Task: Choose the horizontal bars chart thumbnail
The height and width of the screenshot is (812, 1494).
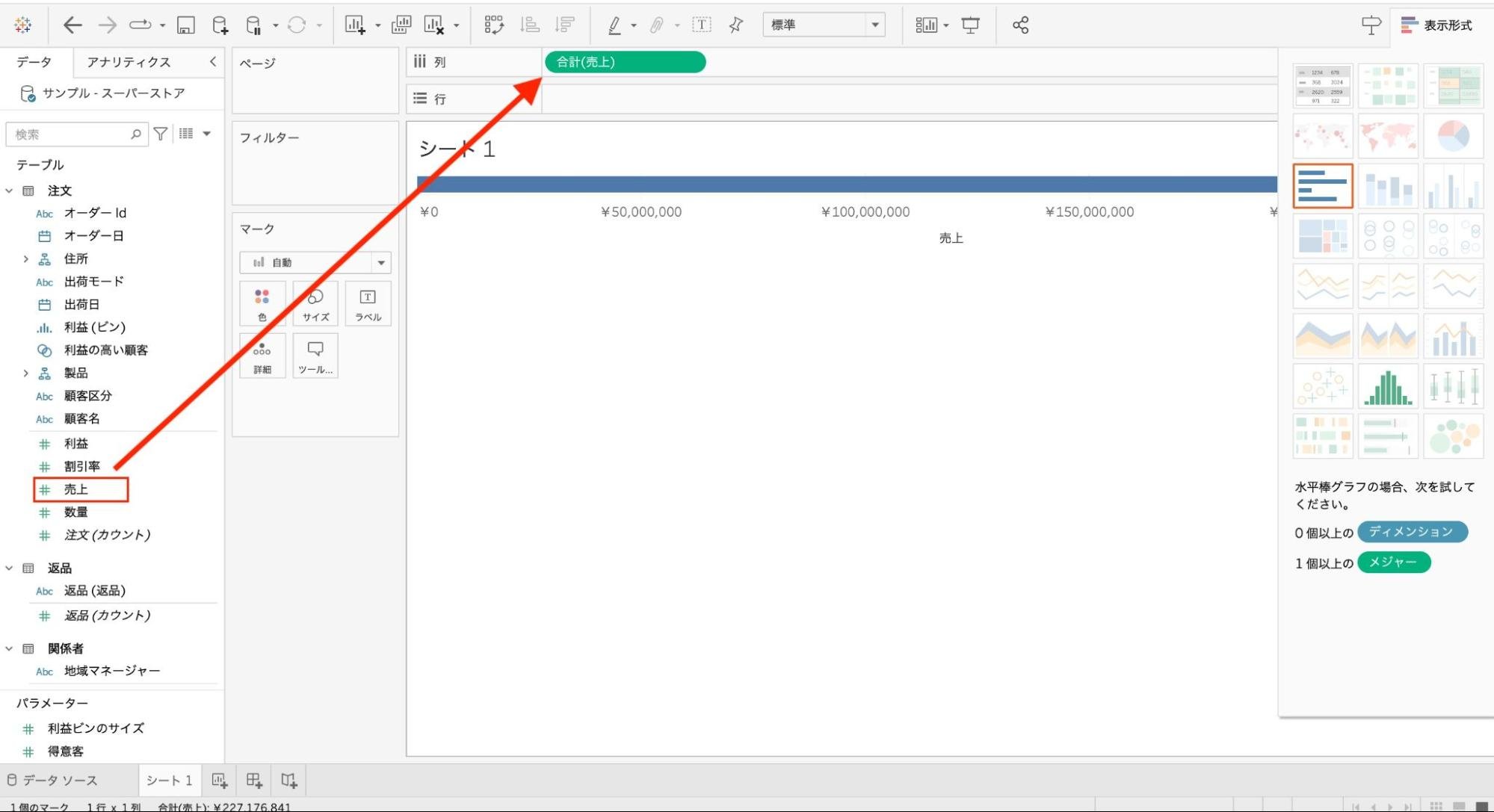Action: (x=1323, y=186)
